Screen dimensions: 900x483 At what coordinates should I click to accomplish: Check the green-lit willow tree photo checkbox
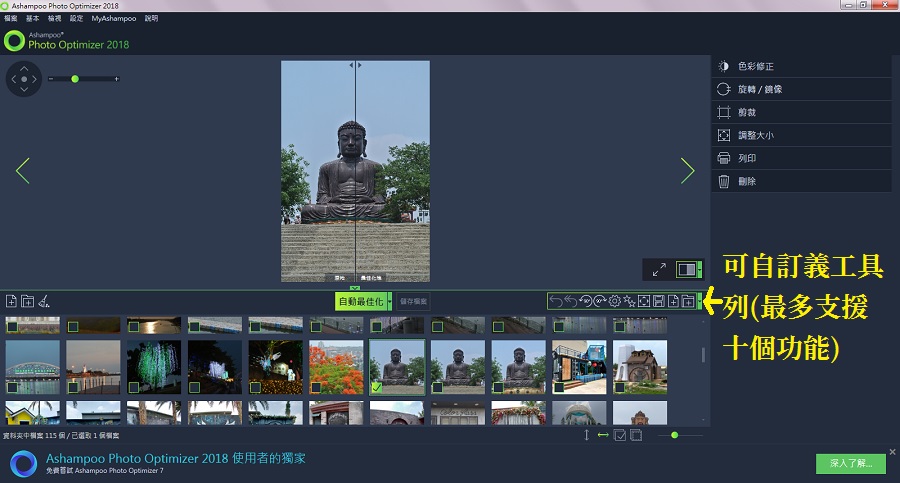pyautogui.click(x=133, y=388)
